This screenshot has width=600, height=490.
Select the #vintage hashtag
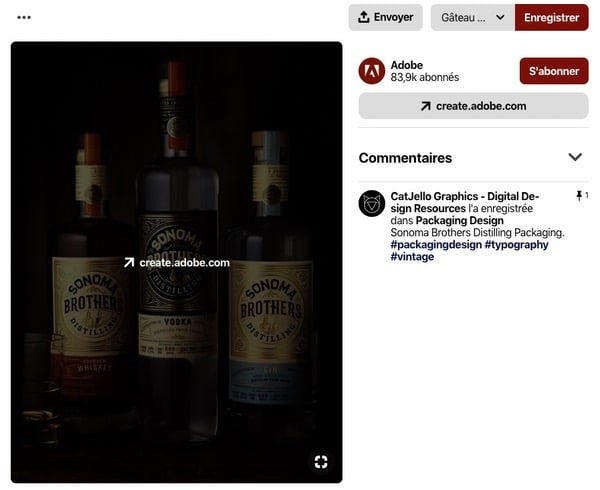412,257
